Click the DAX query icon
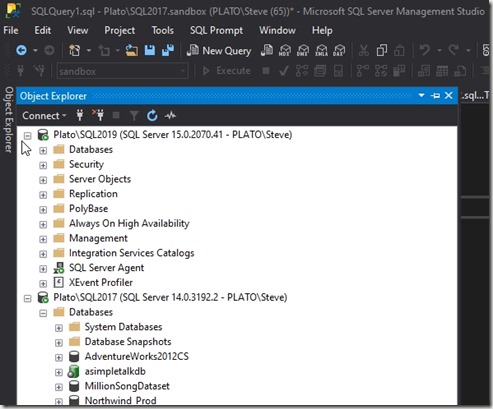The height and width of the screenshot is (409, 493). pos(339,50)
